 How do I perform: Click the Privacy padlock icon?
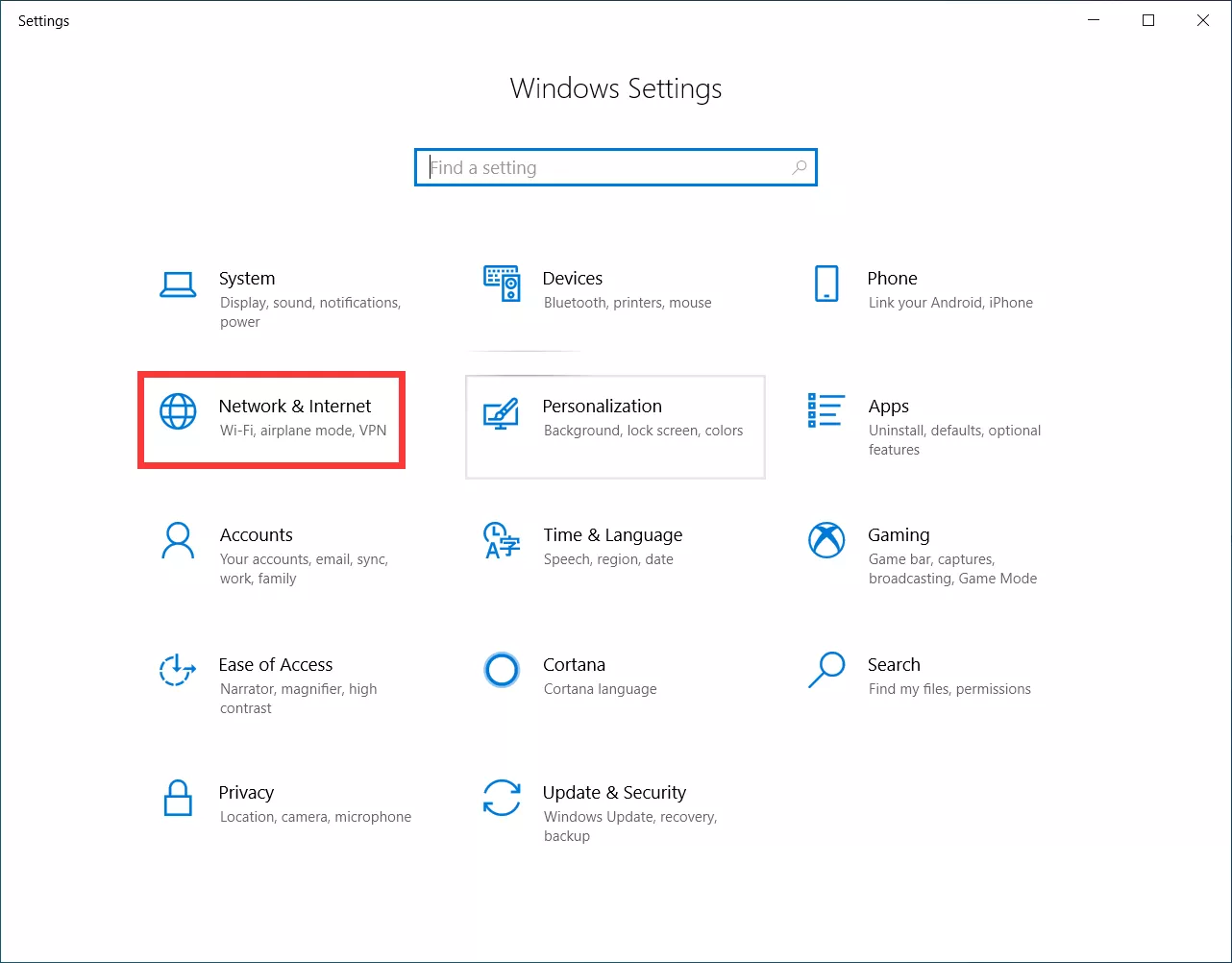(x=178, y=798)
